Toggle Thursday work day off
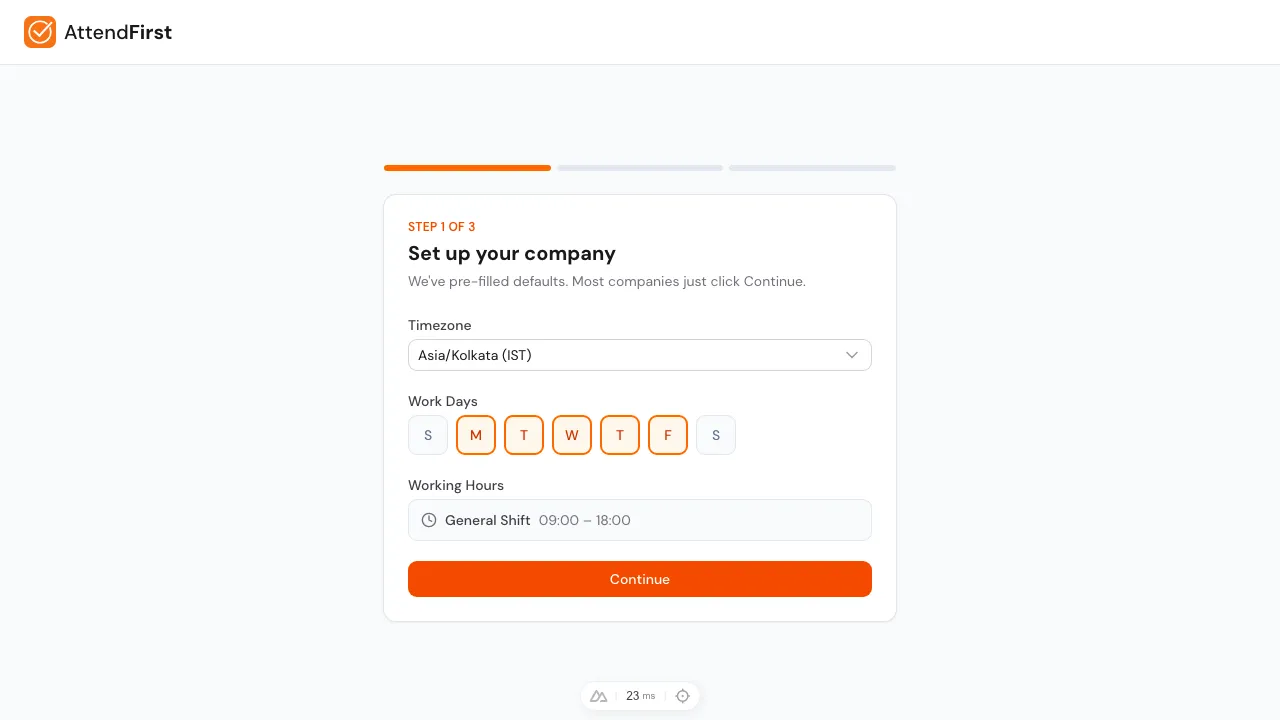This screenshot has height=720, width=1280. click(619, 435)
